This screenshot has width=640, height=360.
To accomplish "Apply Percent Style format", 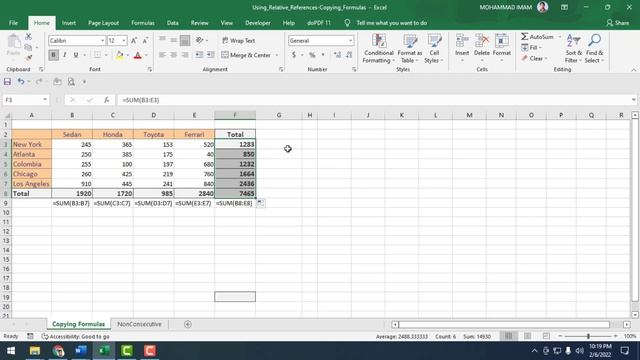I will (x=312, y=55).
